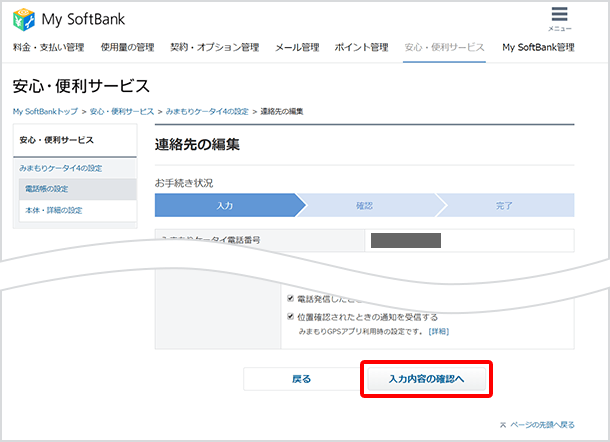610x442 pixels.
Task: Click the 連絡先の編集 breadcrumb text
Action: tap(282, 112)
